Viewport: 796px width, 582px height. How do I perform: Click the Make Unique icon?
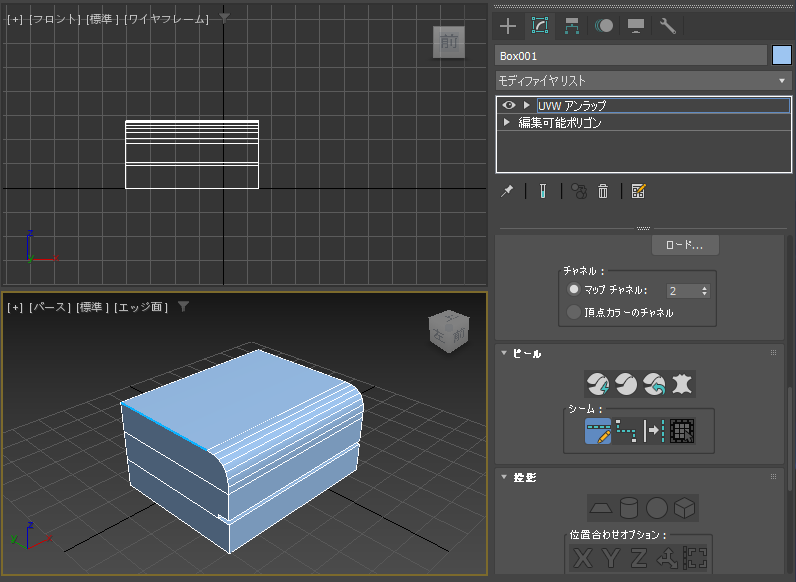579,191
